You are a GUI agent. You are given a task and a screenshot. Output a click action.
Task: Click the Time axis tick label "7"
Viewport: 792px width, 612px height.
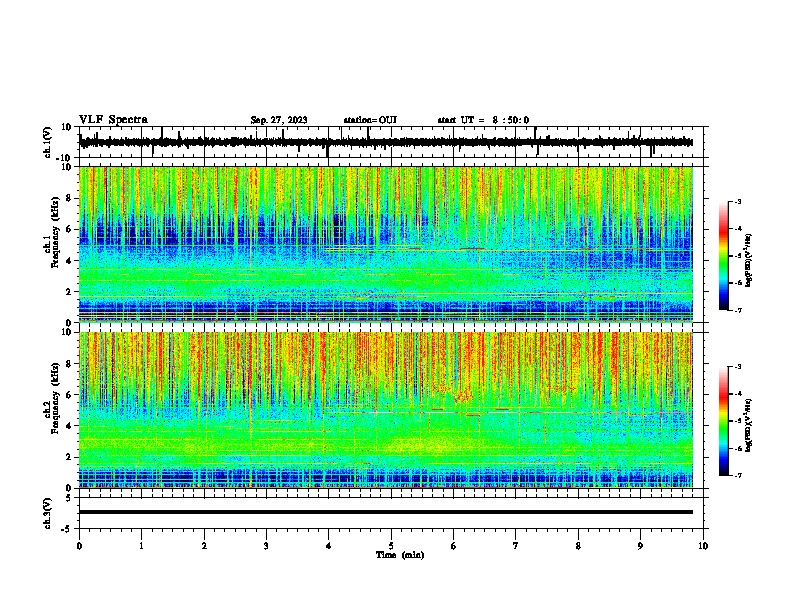(516, 546)
